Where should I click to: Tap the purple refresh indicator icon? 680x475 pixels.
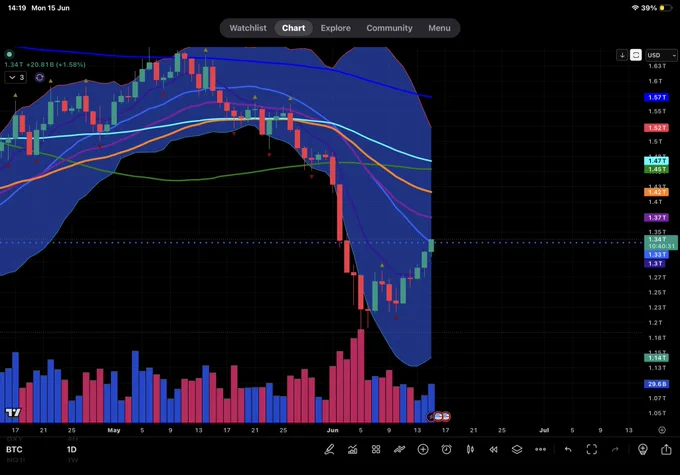tap(39, 77)
